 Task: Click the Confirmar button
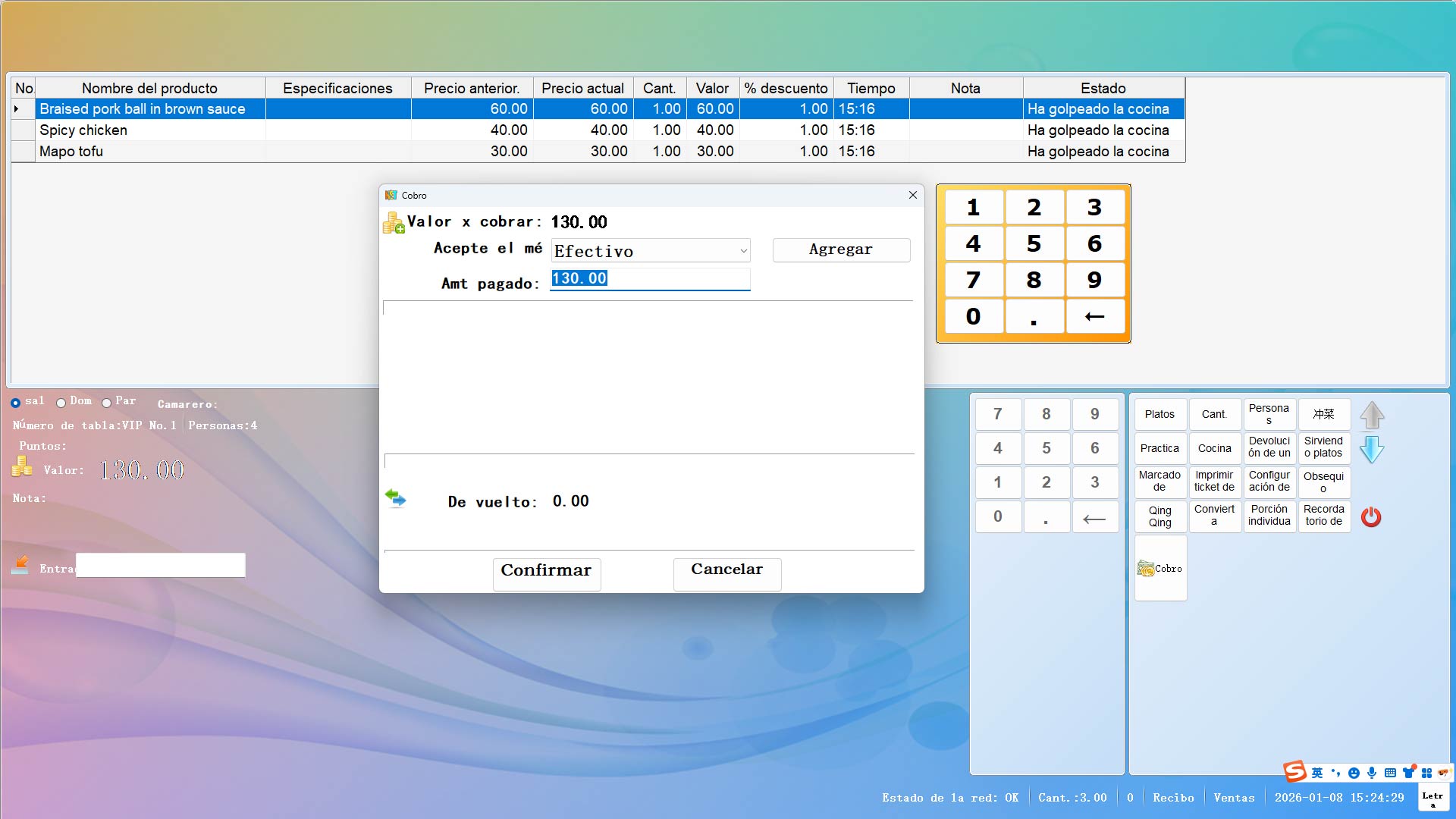[x=546, y=571]
